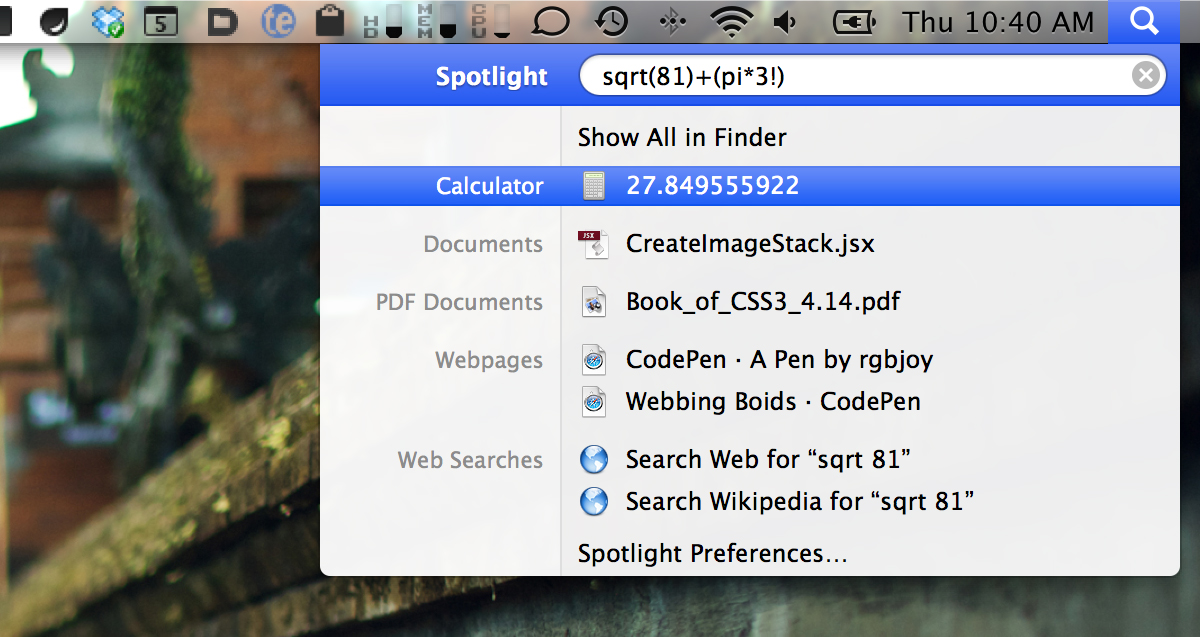1200x637 pixels.
Task: Choose Search Wikipedia for "sqrt 81"
Action: tap(800, 501)
